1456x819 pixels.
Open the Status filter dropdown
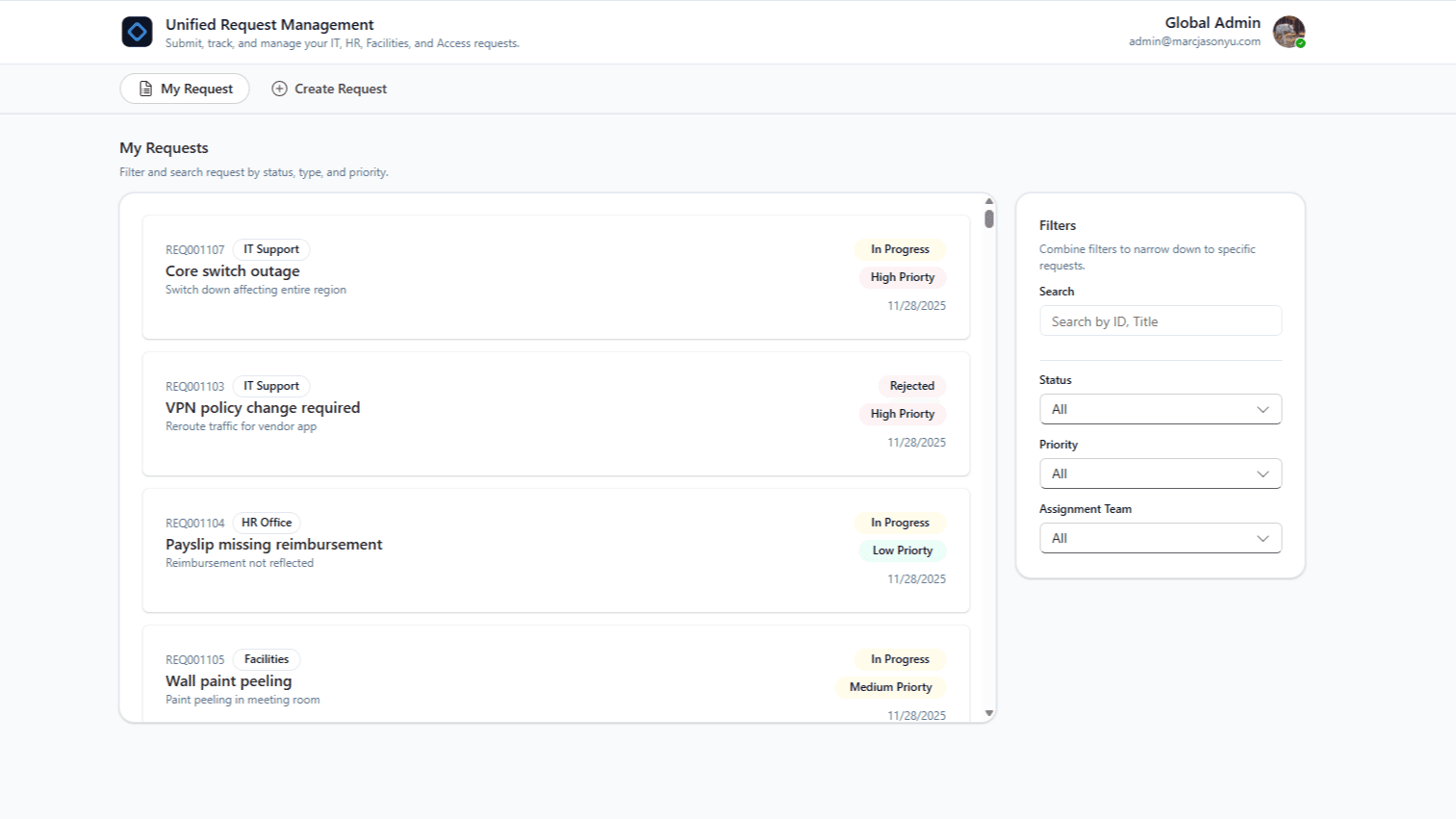click(x=1160, y=409)
